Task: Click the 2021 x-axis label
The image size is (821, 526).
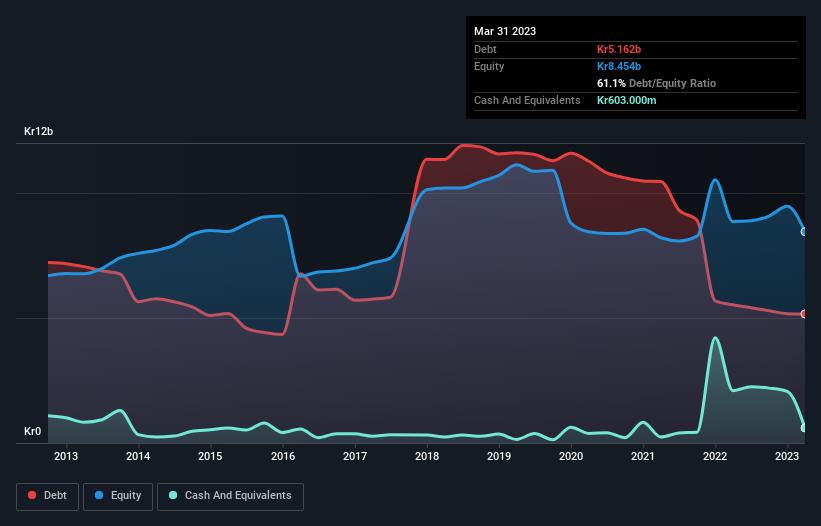Action: point(642,456)
